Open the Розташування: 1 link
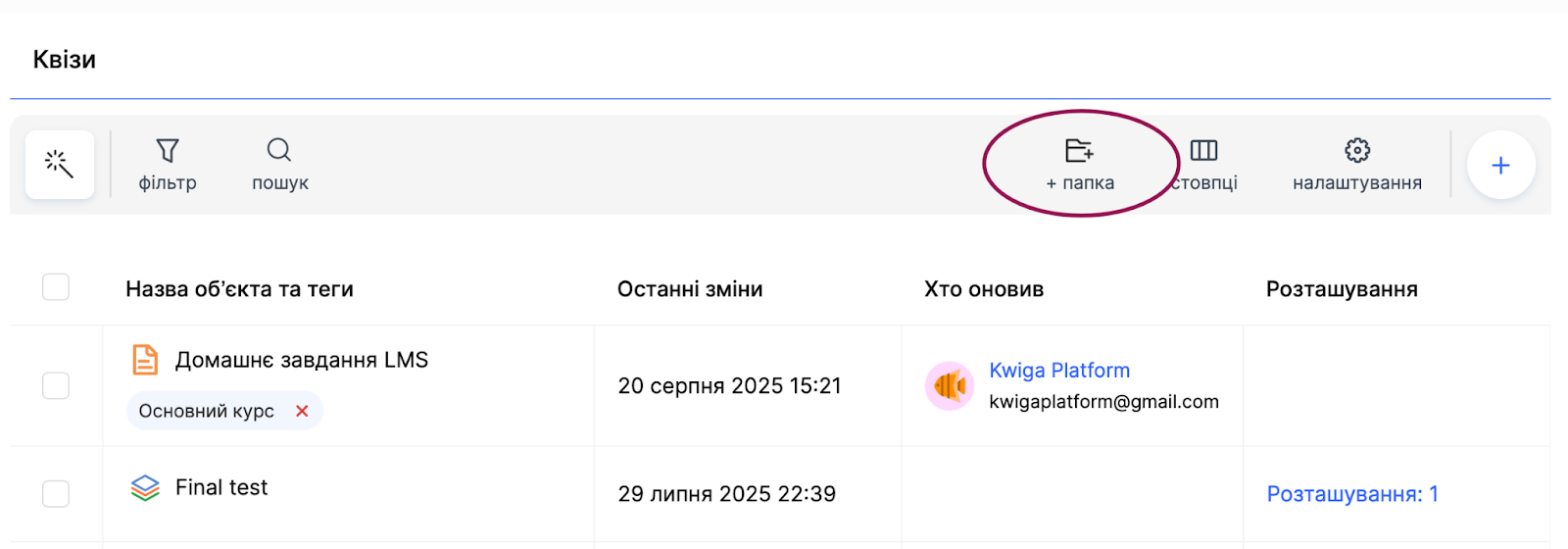 [x=1351, y=494]
